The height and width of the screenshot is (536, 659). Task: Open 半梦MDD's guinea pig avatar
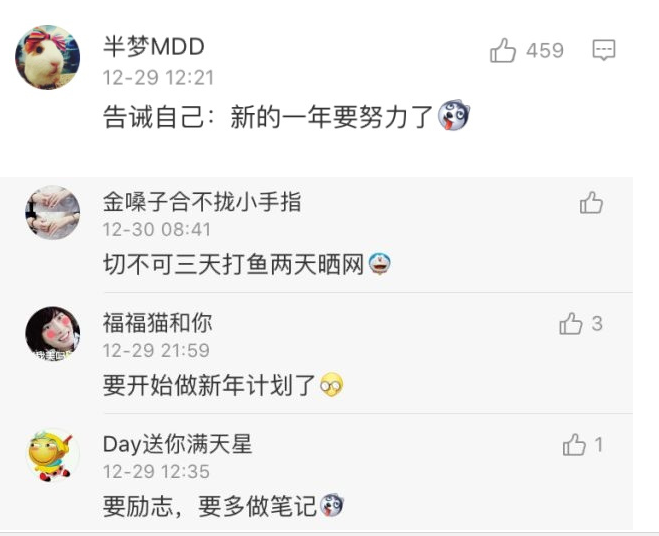click(47, 57)
